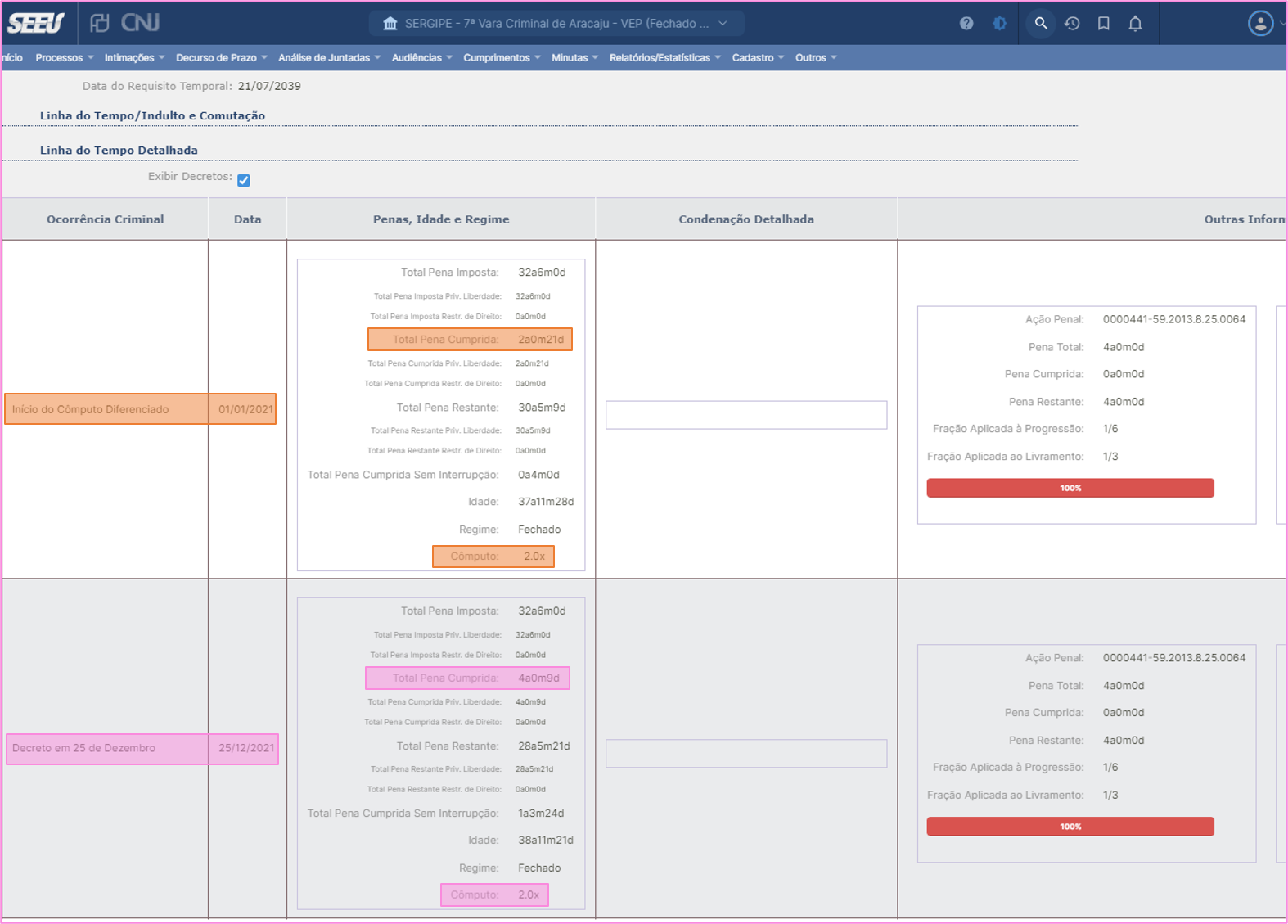The height and width of the screenshot is (924, 1288).
Task: Click the Data column header
Action: click(x=247, y=219)
